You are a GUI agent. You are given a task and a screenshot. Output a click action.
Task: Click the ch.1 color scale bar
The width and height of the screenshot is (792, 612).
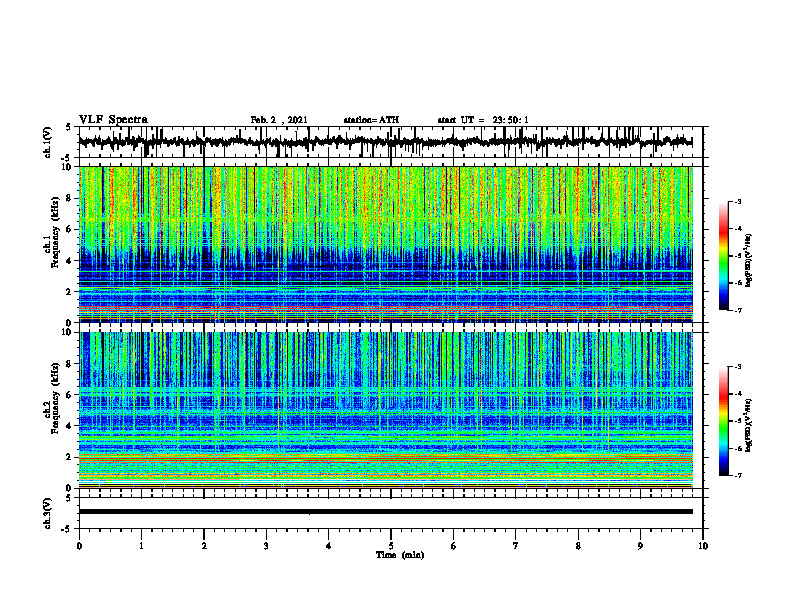[724, 256]
